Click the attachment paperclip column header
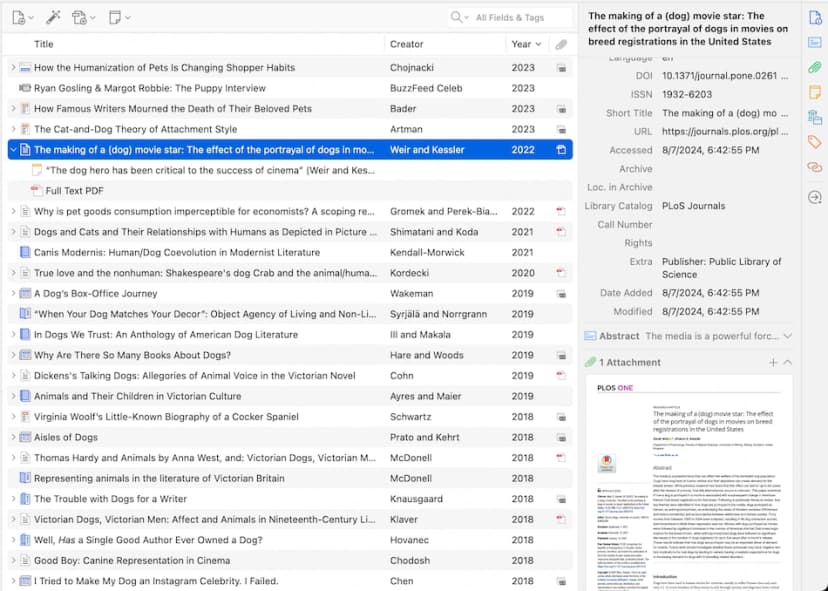The height and width of the screenshot is (591, 828). [561, 45]
